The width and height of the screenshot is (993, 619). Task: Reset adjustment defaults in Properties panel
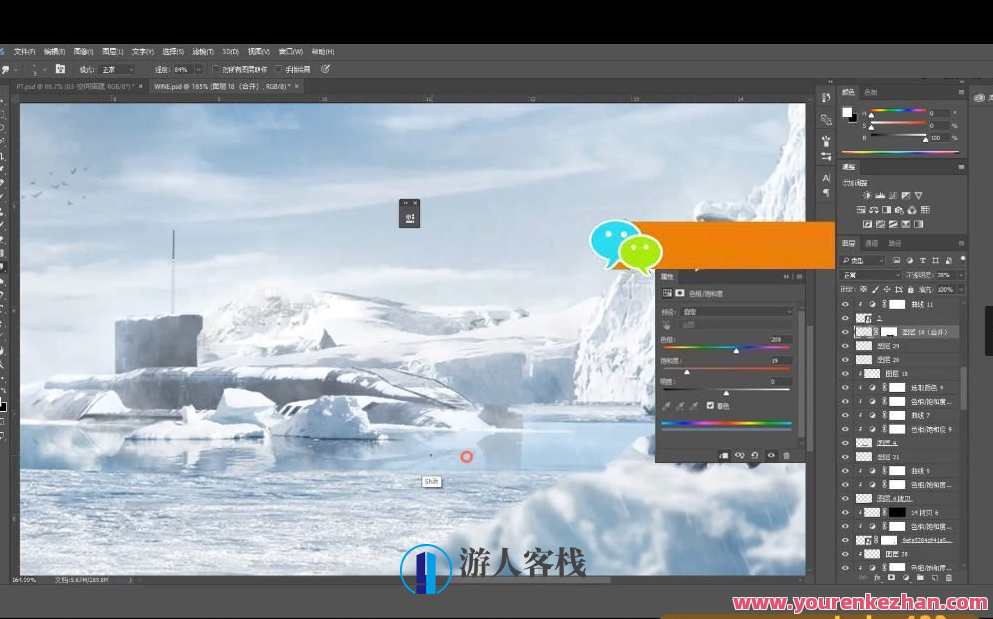[755, 455]
